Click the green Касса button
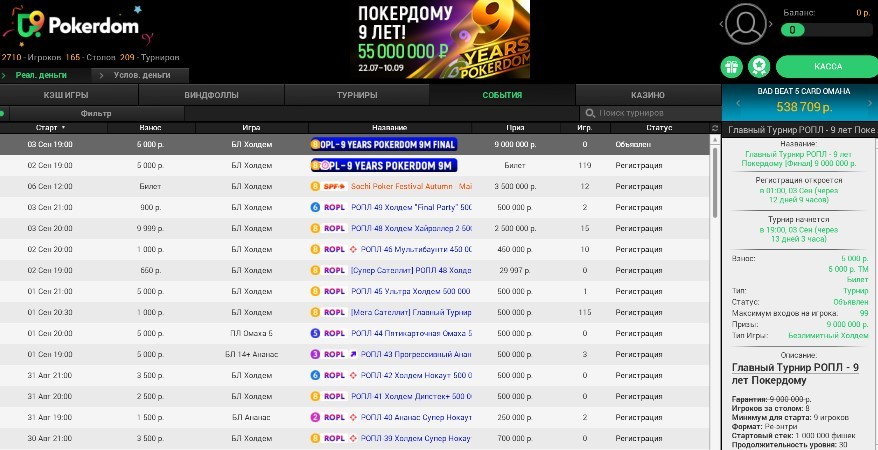878x450 pixels. pyautogui.click(x=827, y=67)
